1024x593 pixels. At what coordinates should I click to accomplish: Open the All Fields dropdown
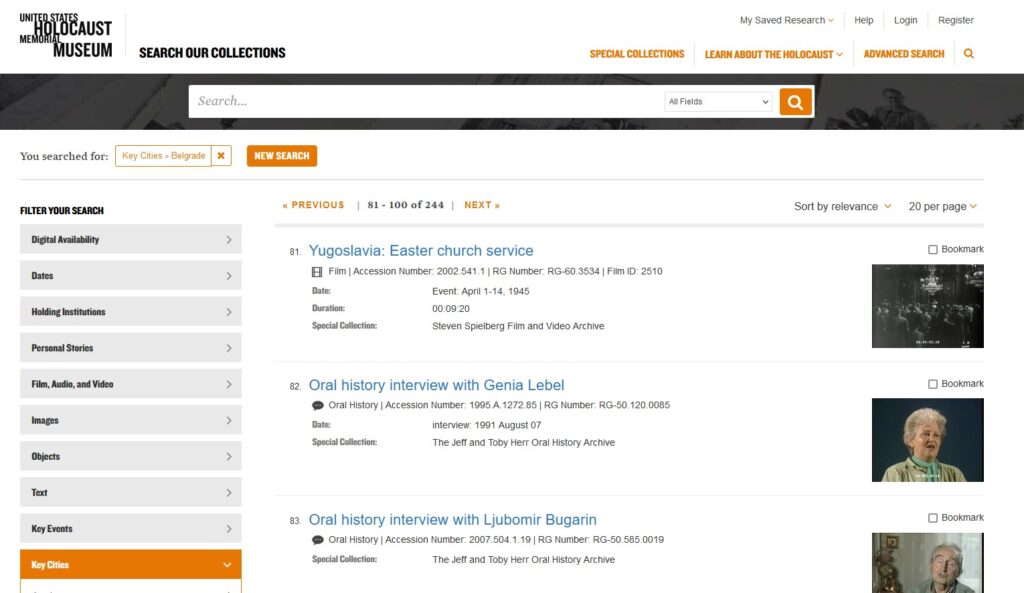coord(718,102)
